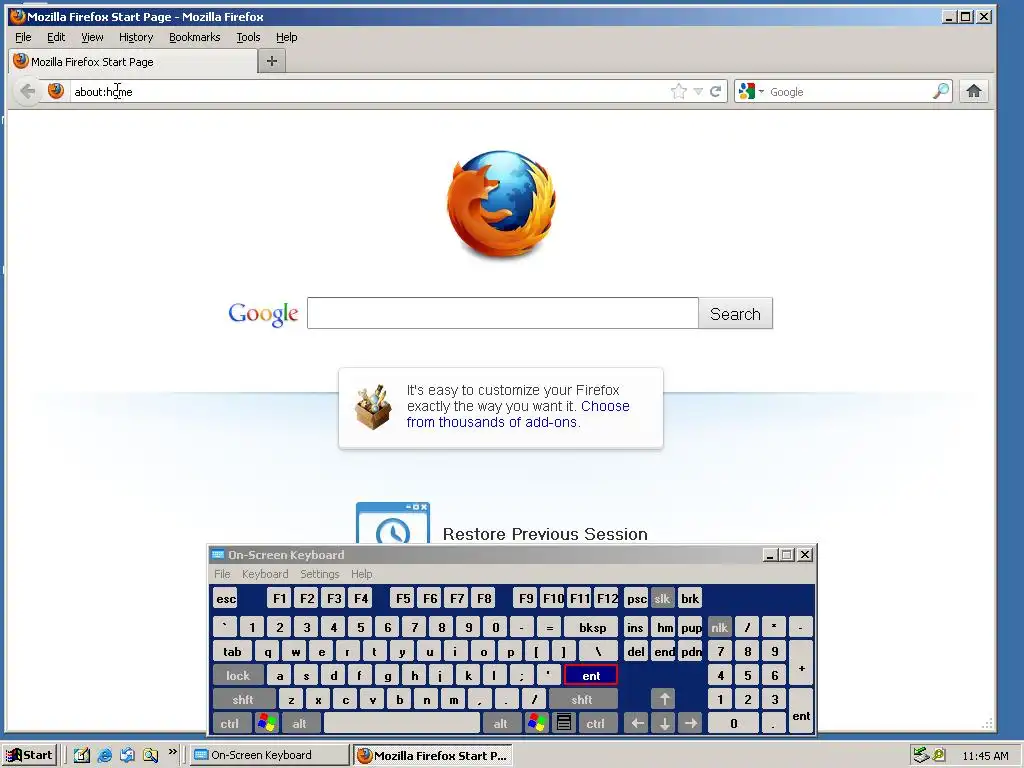Click the up arrow key
This screenshot has height=768, width=1024.
[664, 699]
